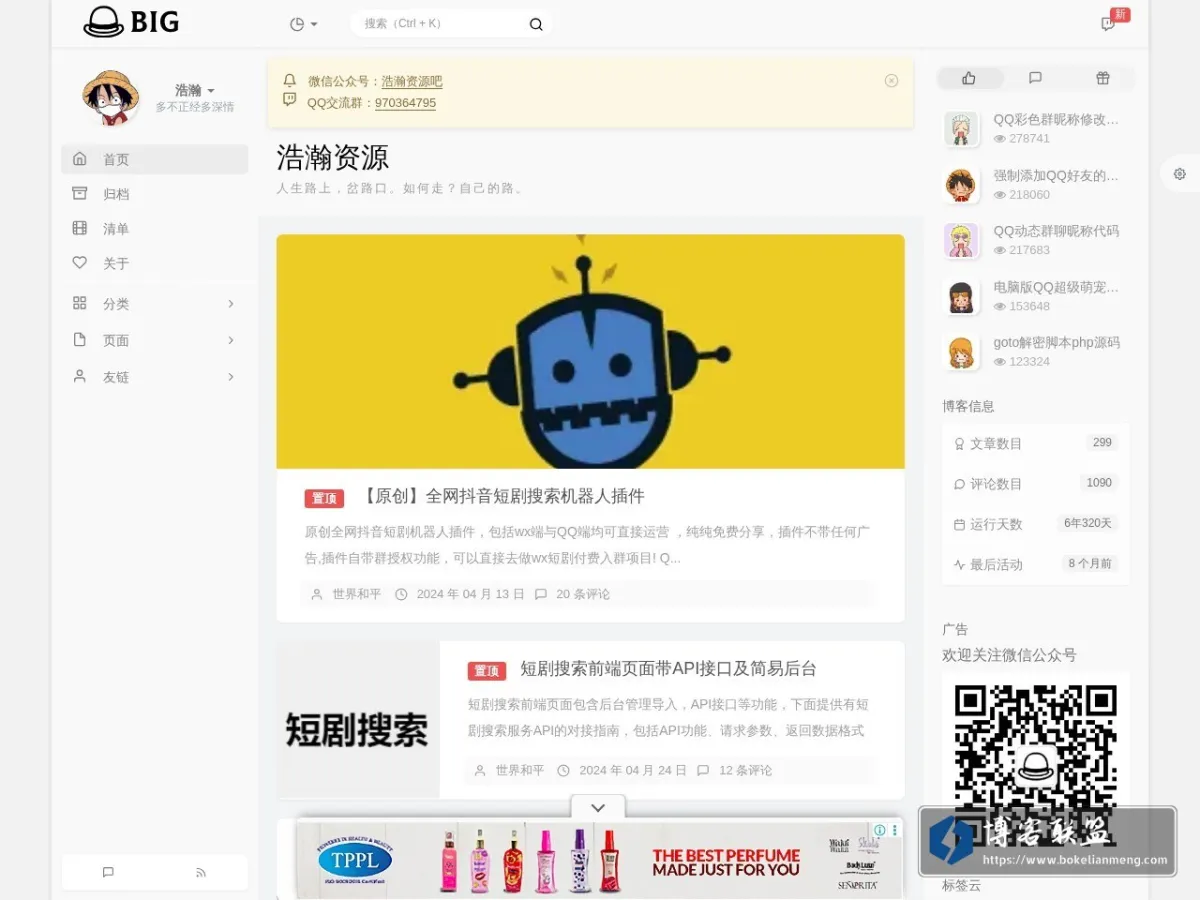Switch to the thumbs-up popular tab
This screenshot has height=900, width=1200.
click(968, 78)
